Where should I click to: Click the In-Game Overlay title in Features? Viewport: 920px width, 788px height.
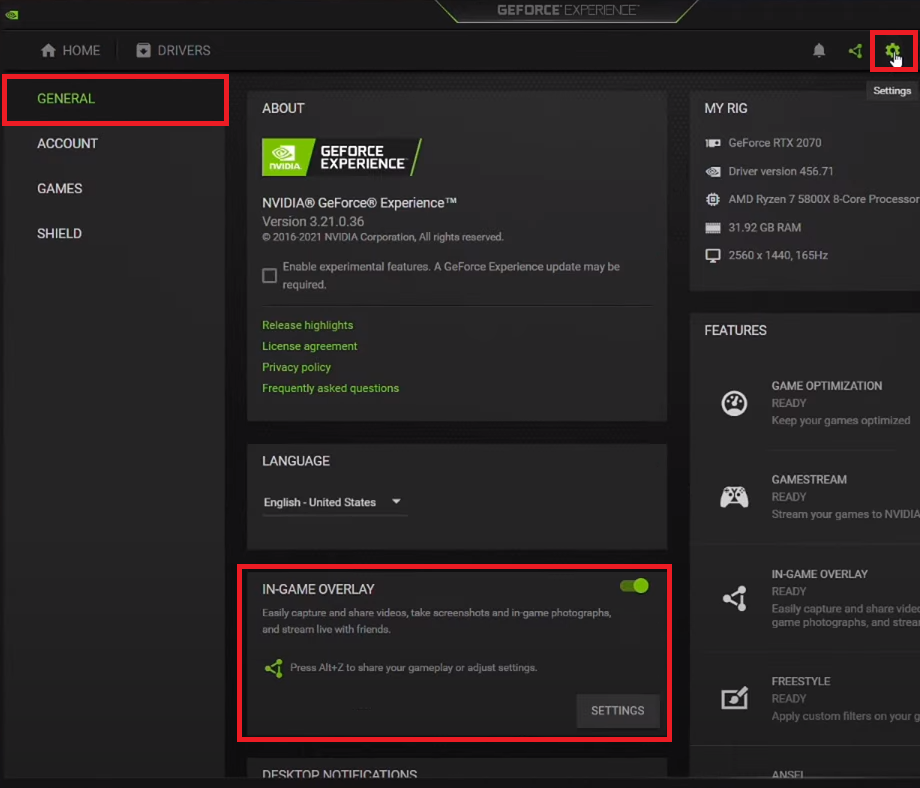click(819, 574)
